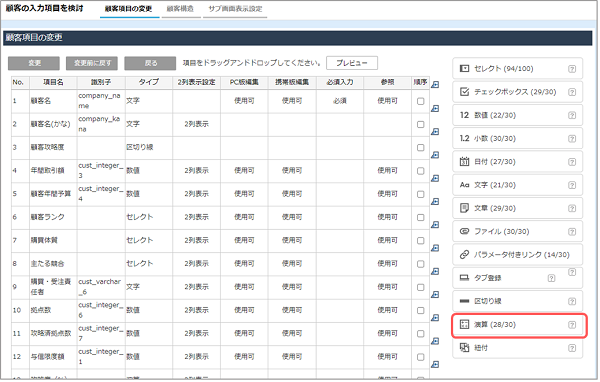
Task: Select the 小数 (1.2) field type icon
Action: pyautogui.click(x=464, y=138)
